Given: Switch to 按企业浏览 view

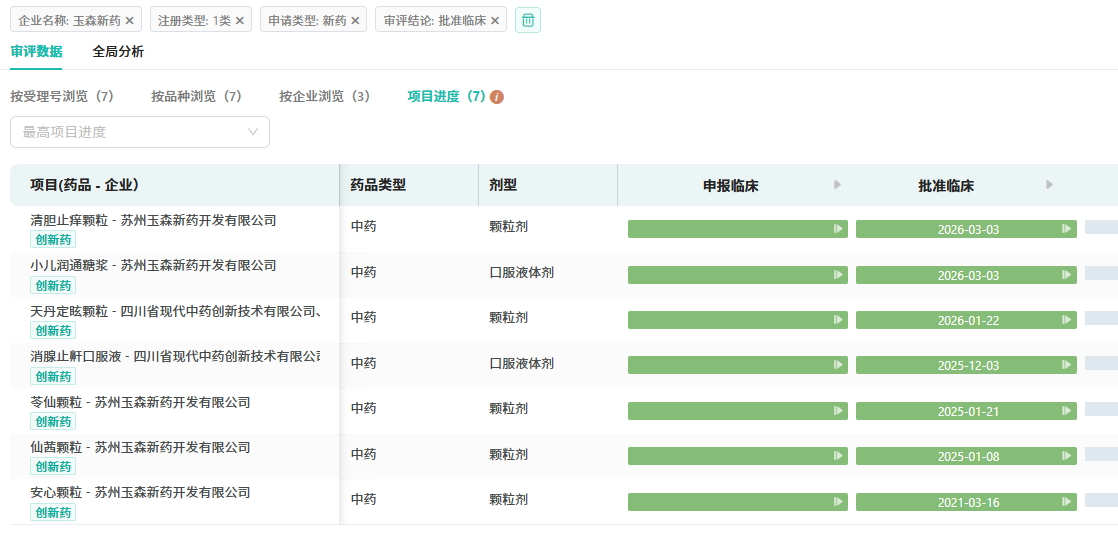Looking at the screenshot, I should (325, 97).
